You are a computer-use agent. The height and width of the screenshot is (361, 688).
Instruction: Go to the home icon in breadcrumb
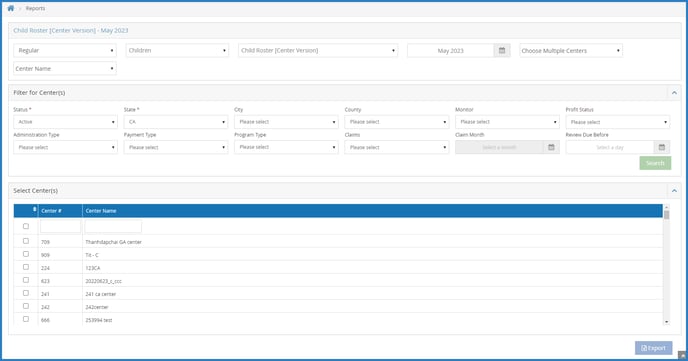[11, 8]
